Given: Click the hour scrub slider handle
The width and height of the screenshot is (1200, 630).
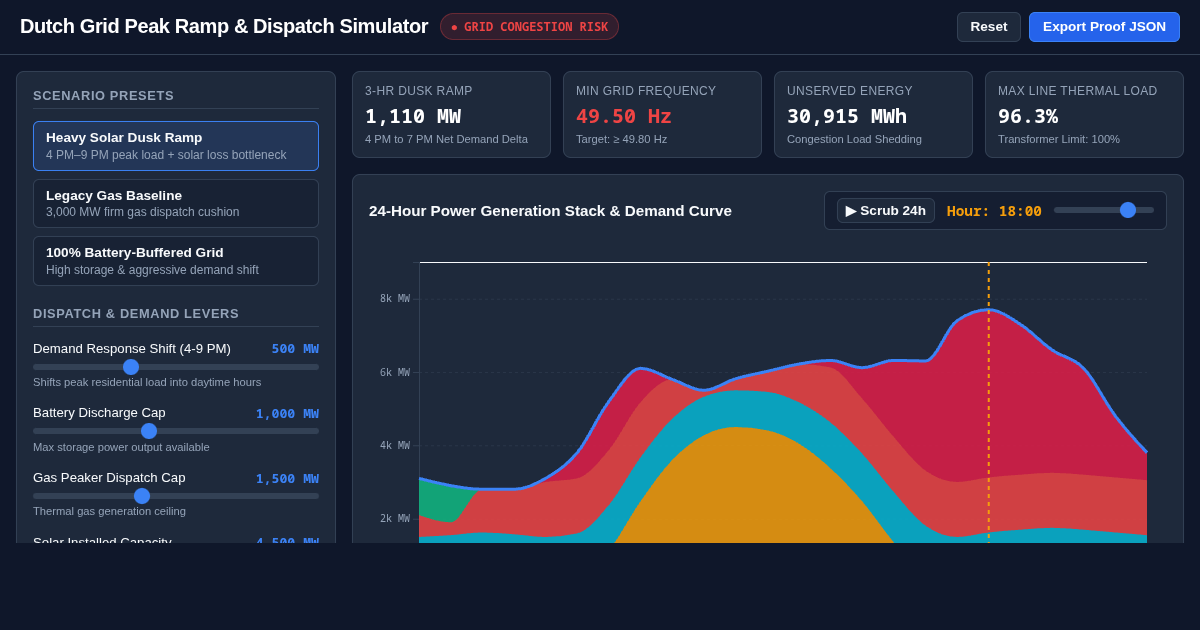Looking at the screenshot, I should coord(1128,210).
